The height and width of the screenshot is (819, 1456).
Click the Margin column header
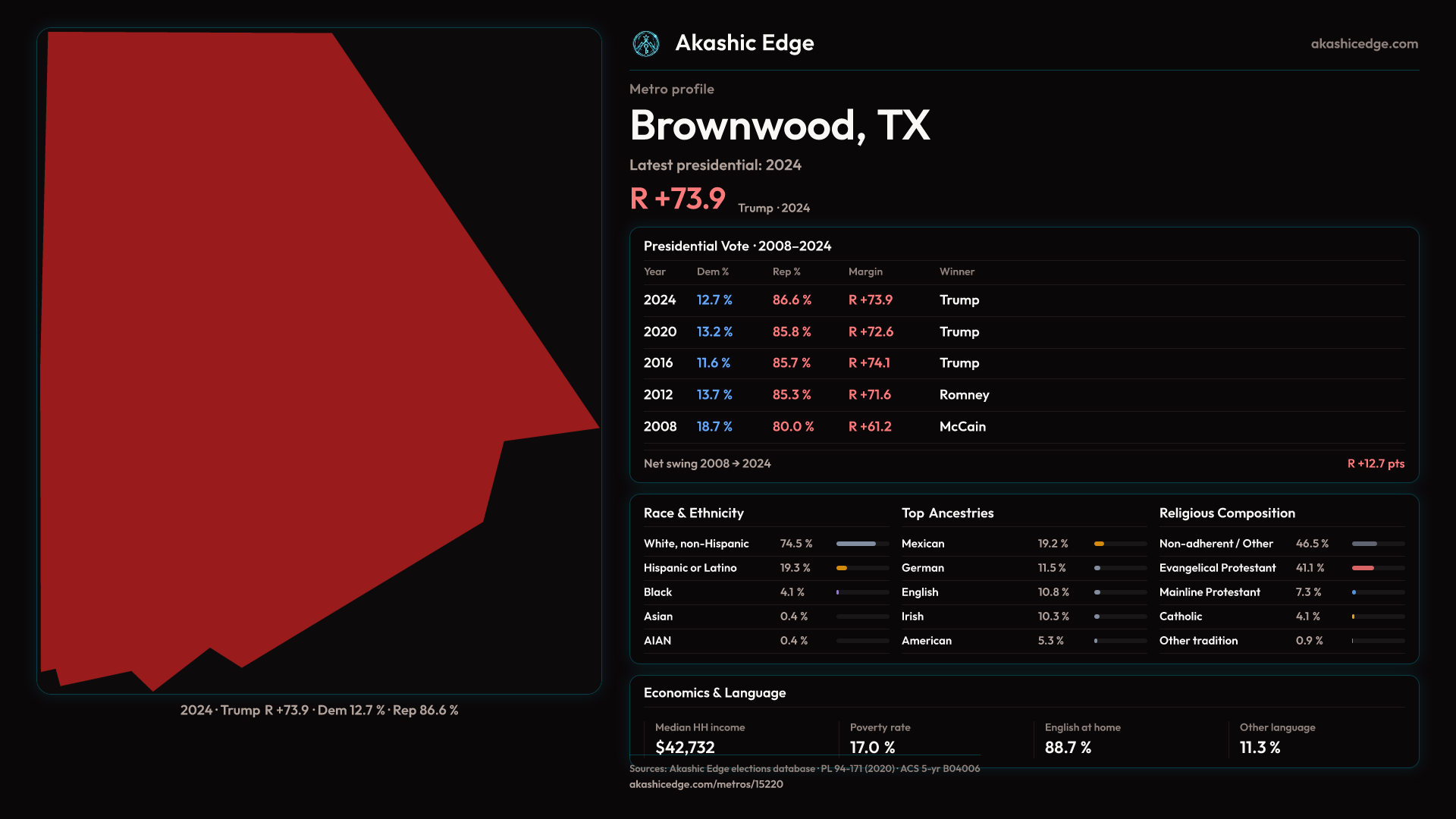pos(865,271)
